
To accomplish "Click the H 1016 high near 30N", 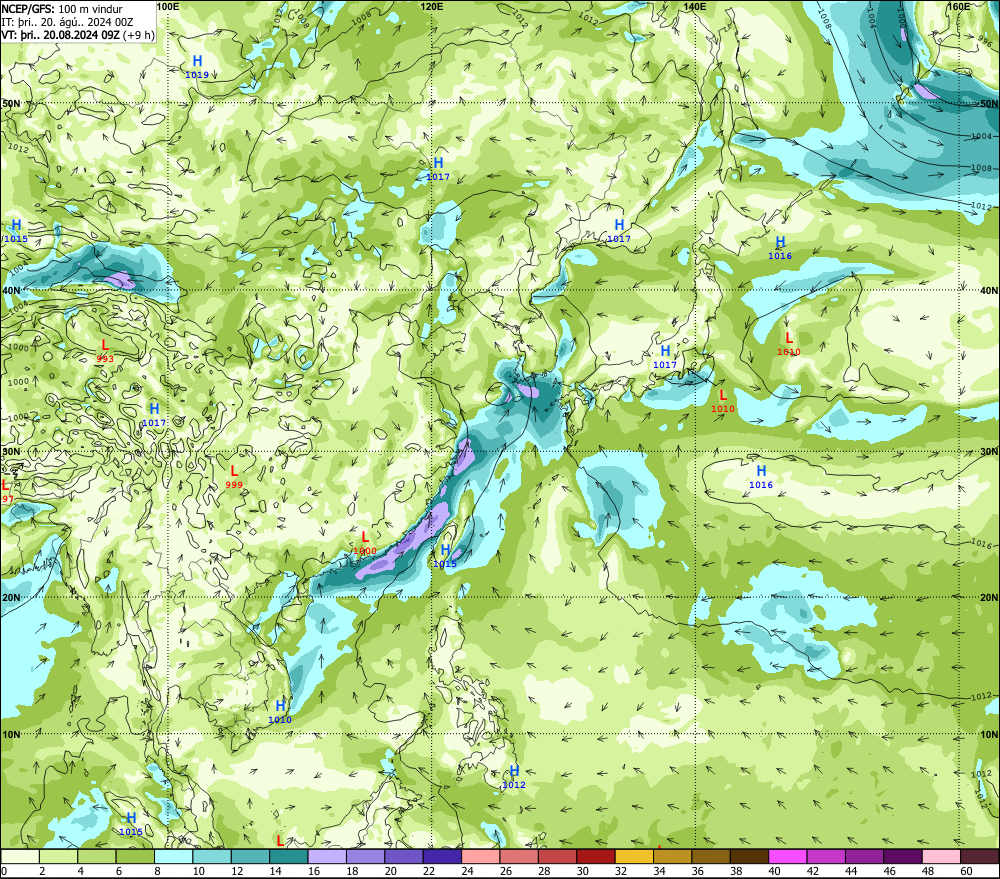I will 761,476.
